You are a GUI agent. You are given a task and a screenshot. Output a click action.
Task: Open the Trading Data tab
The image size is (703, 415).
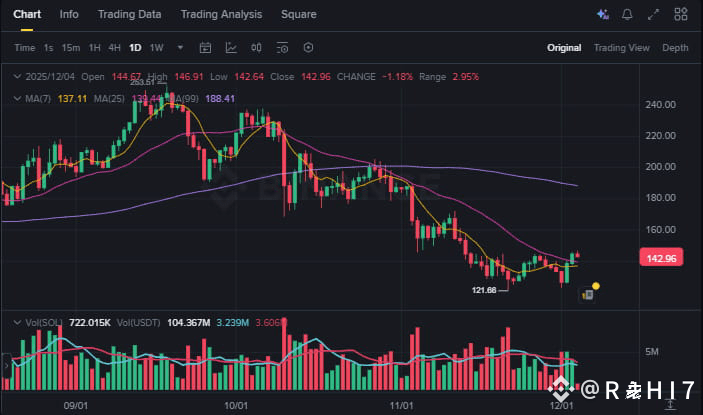click(x=130, y=15)
